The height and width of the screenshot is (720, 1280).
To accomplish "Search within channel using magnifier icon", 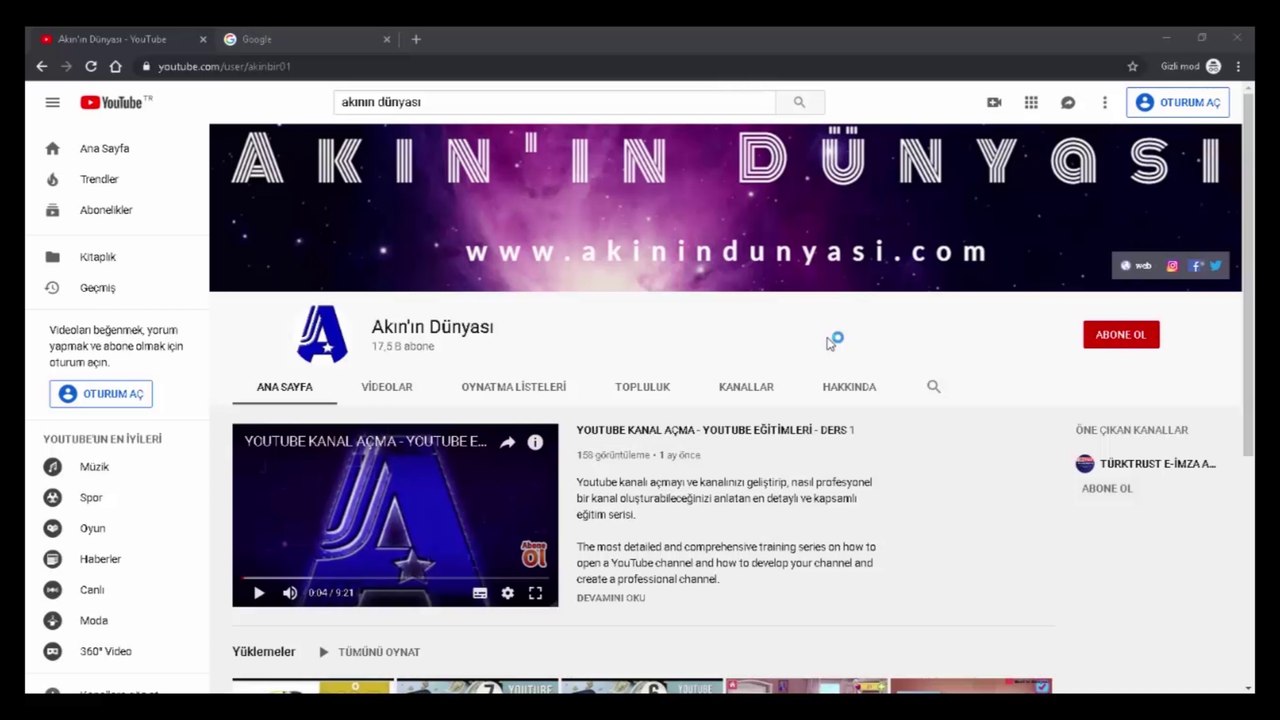I will [934, 387].
